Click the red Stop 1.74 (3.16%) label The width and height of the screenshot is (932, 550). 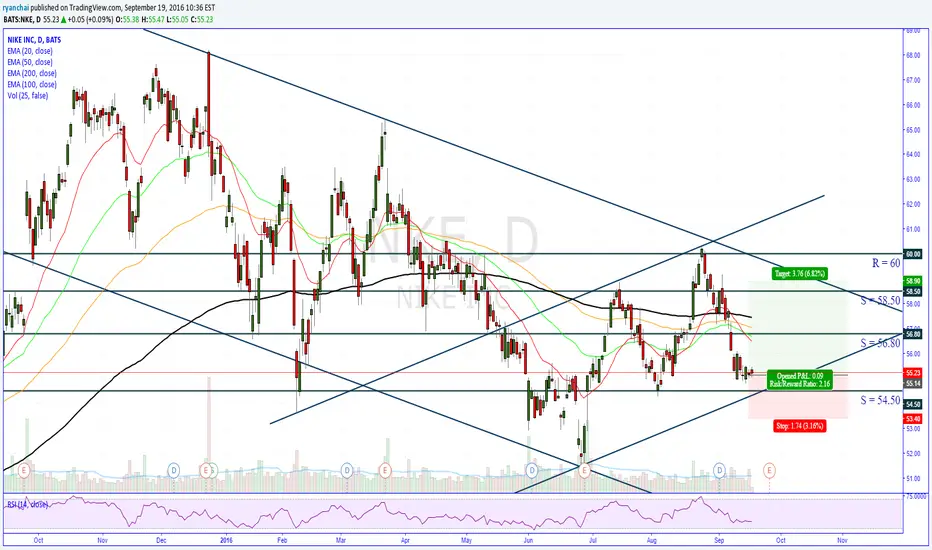[x=800, y=426]
